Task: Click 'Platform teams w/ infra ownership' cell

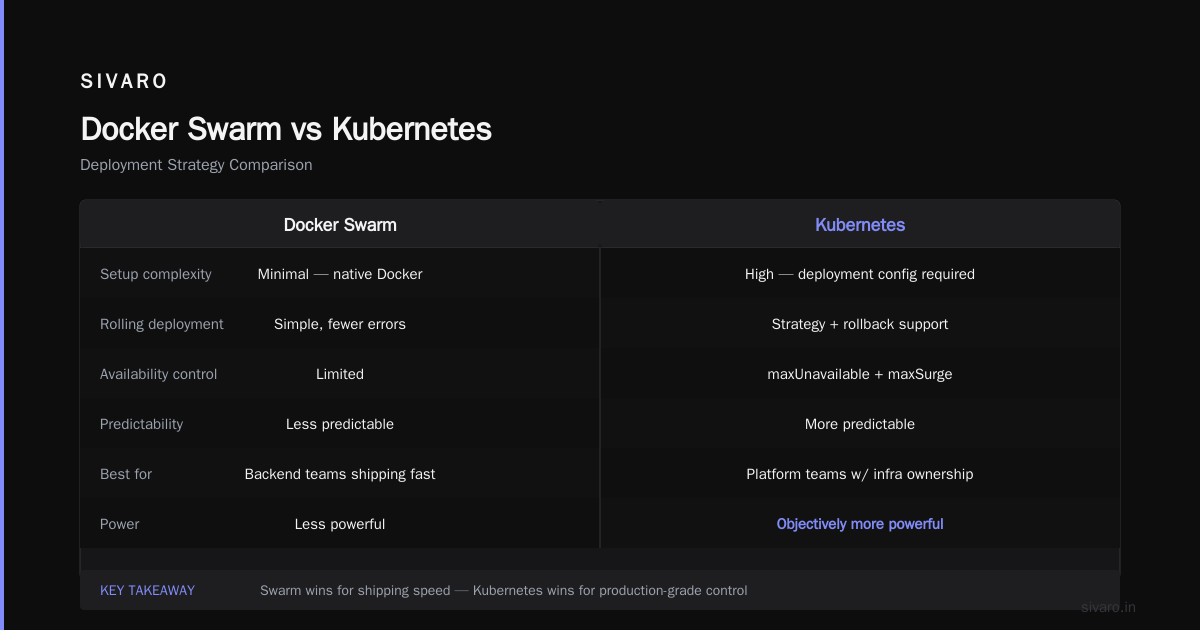Action: [x=860, y=474]
